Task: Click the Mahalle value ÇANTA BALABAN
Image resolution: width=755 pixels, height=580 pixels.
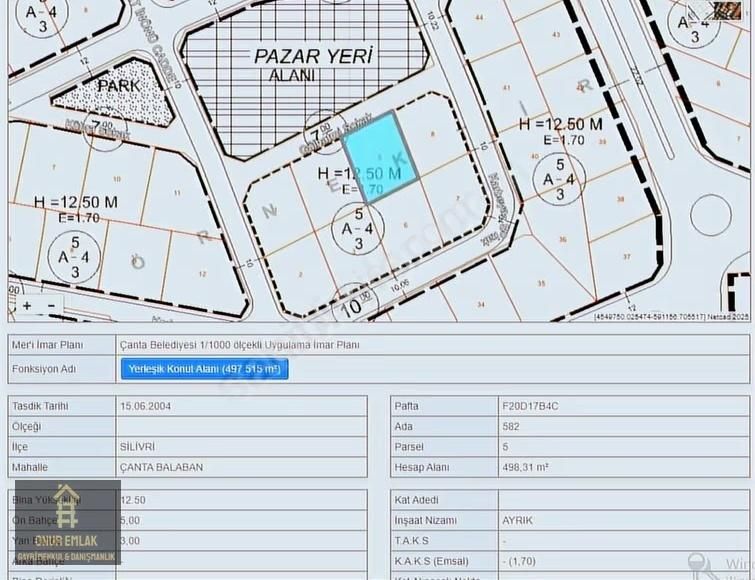Action: click(161, 467)
